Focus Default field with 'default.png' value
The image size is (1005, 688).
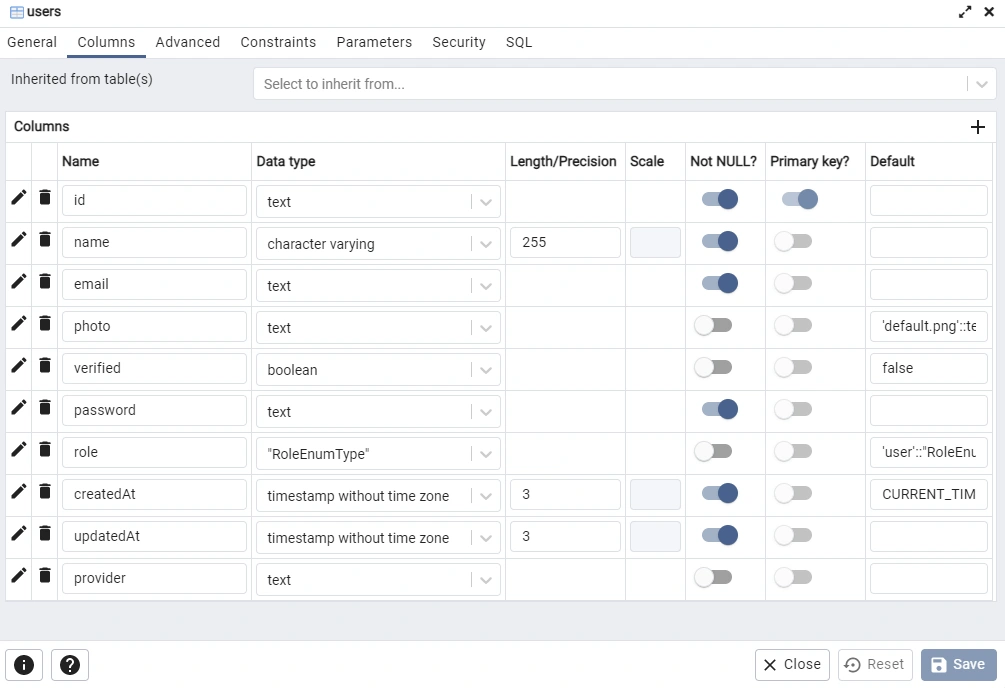(x=929, y=326)
